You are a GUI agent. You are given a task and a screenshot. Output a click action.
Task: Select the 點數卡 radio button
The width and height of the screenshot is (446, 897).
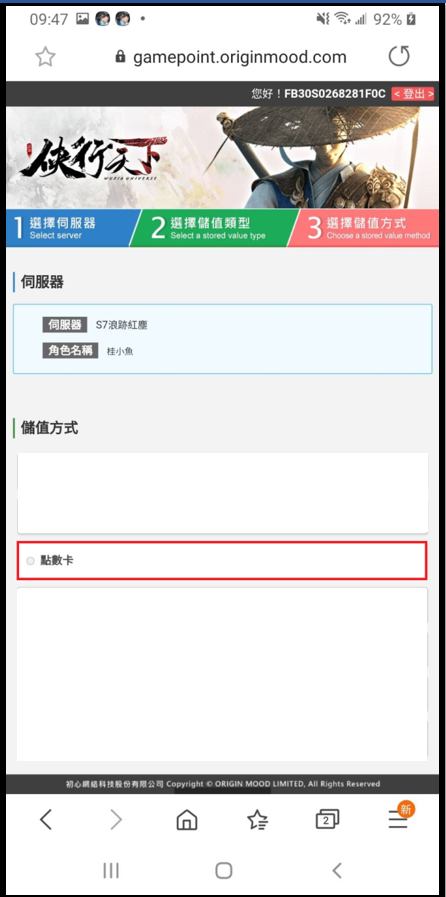point(30,561)
